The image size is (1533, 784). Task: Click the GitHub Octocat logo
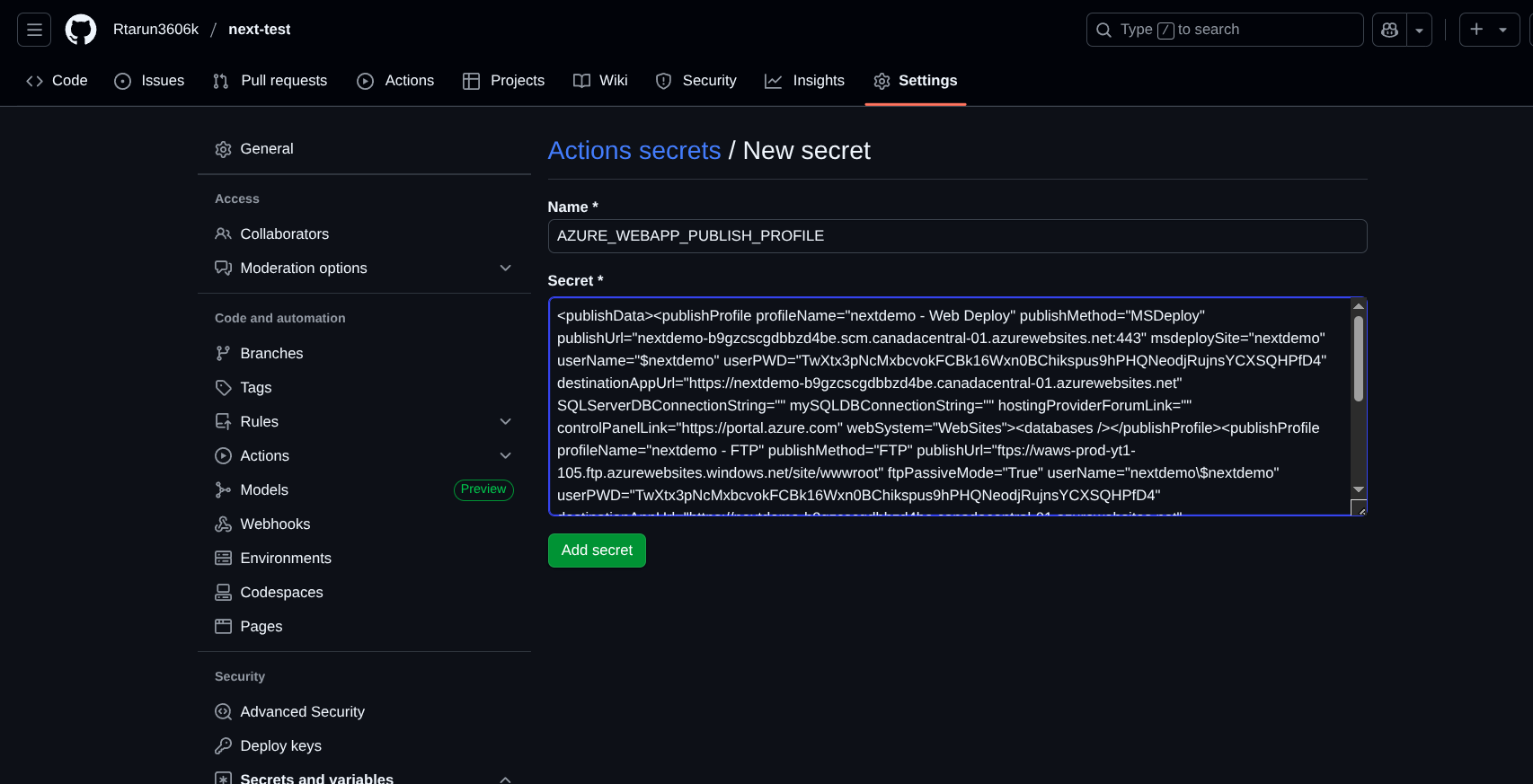(81, 30)
